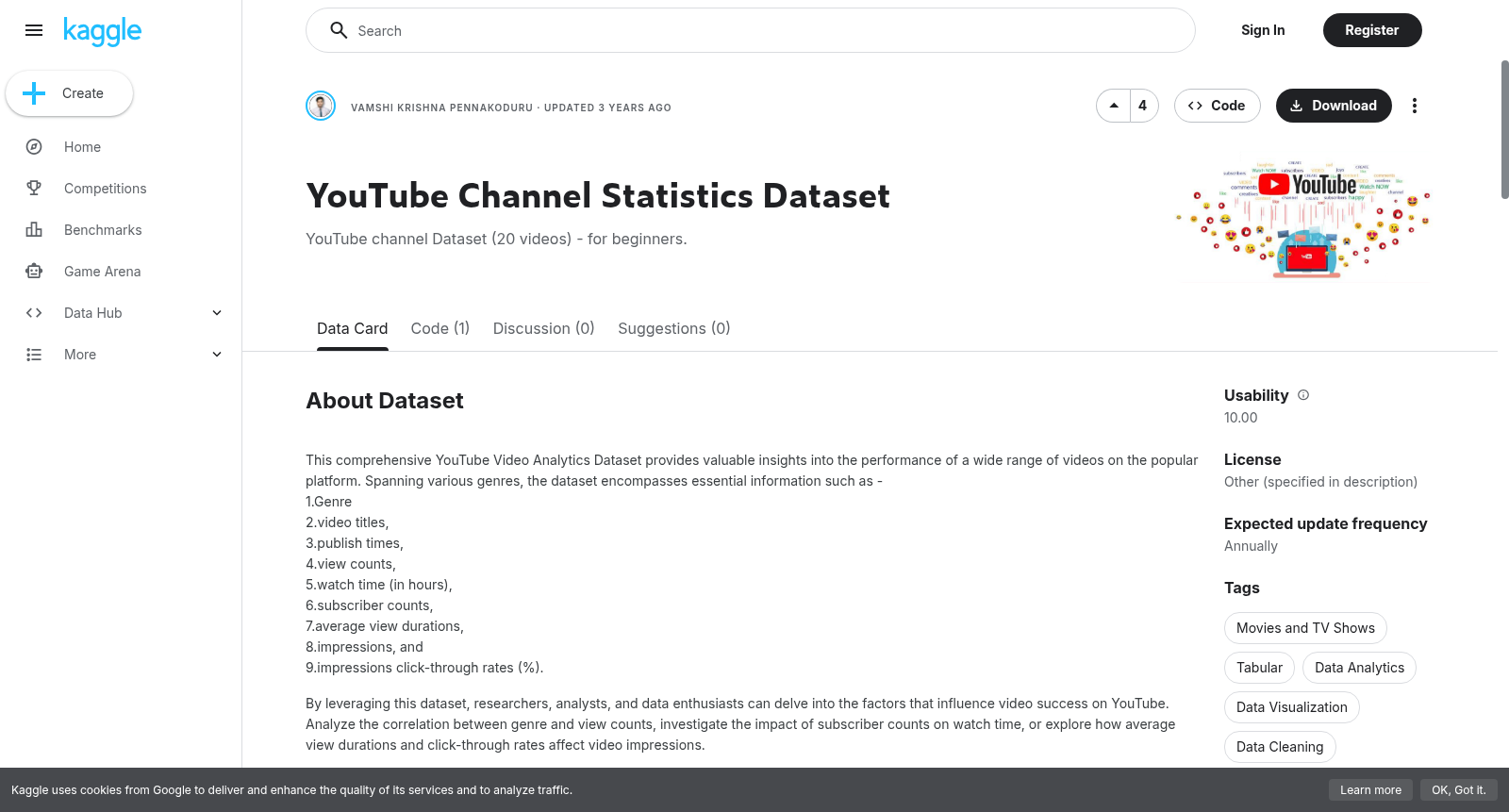The width and height of the screenshot is (1509, 812).
Task: Expand the More section chevron
Action: pyautogui.click(x=217, y=355)
